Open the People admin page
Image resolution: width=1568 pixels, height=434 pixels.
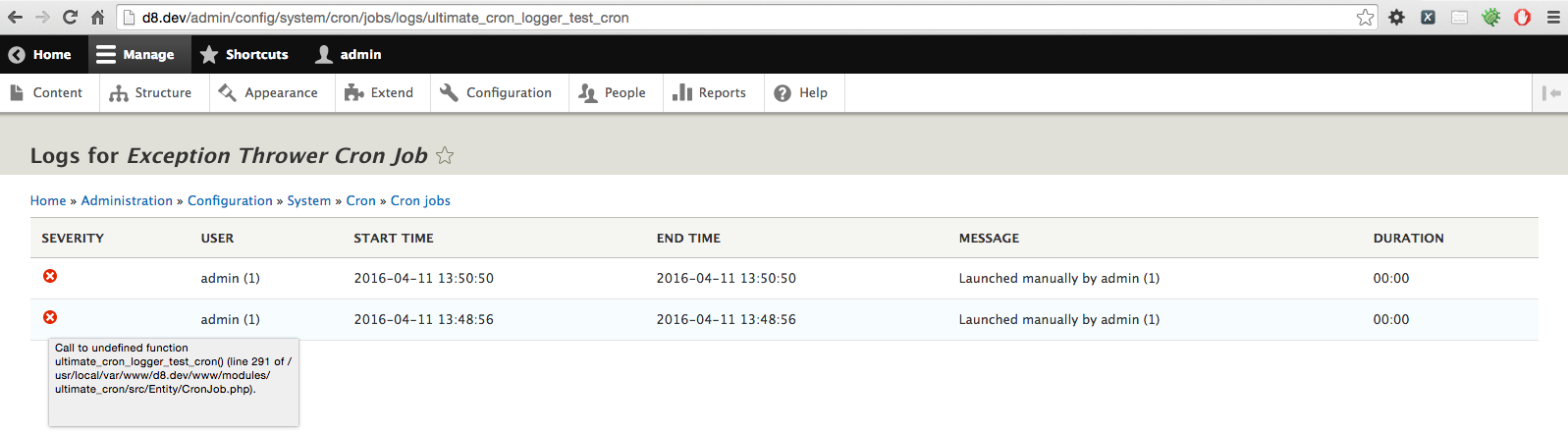[613, 93]
